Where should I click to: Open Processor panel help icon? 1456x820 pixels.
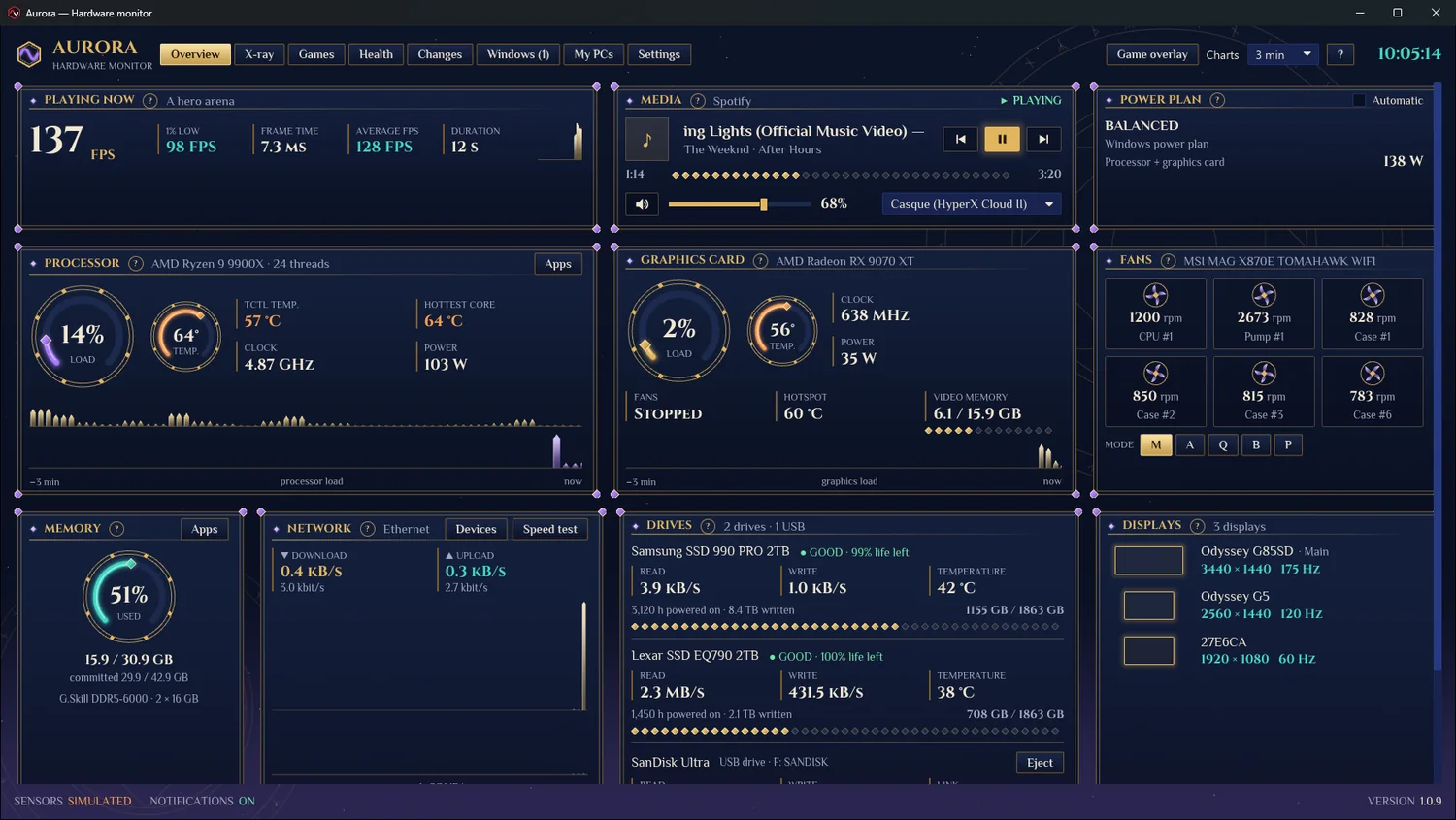[136, 263]
